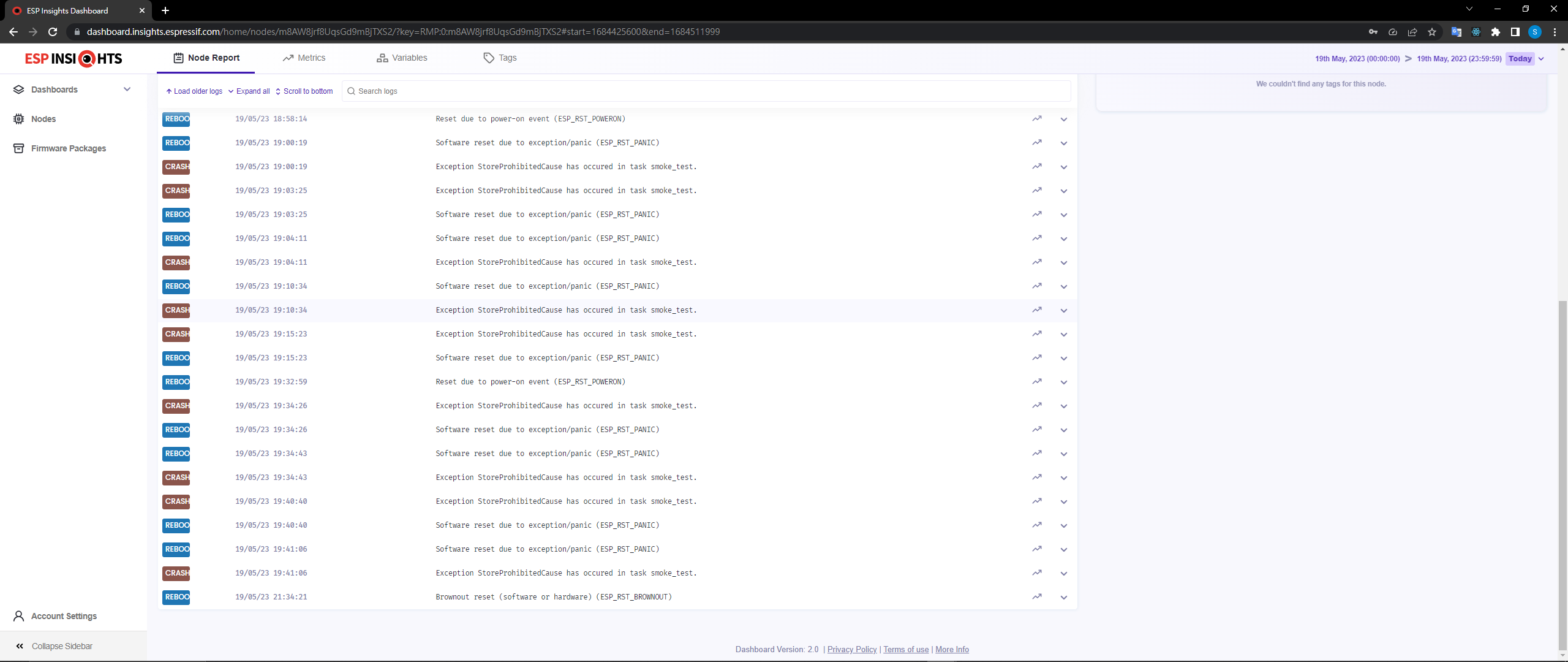Click the browser extensions puzzle icon

[x=1496, y=32]
